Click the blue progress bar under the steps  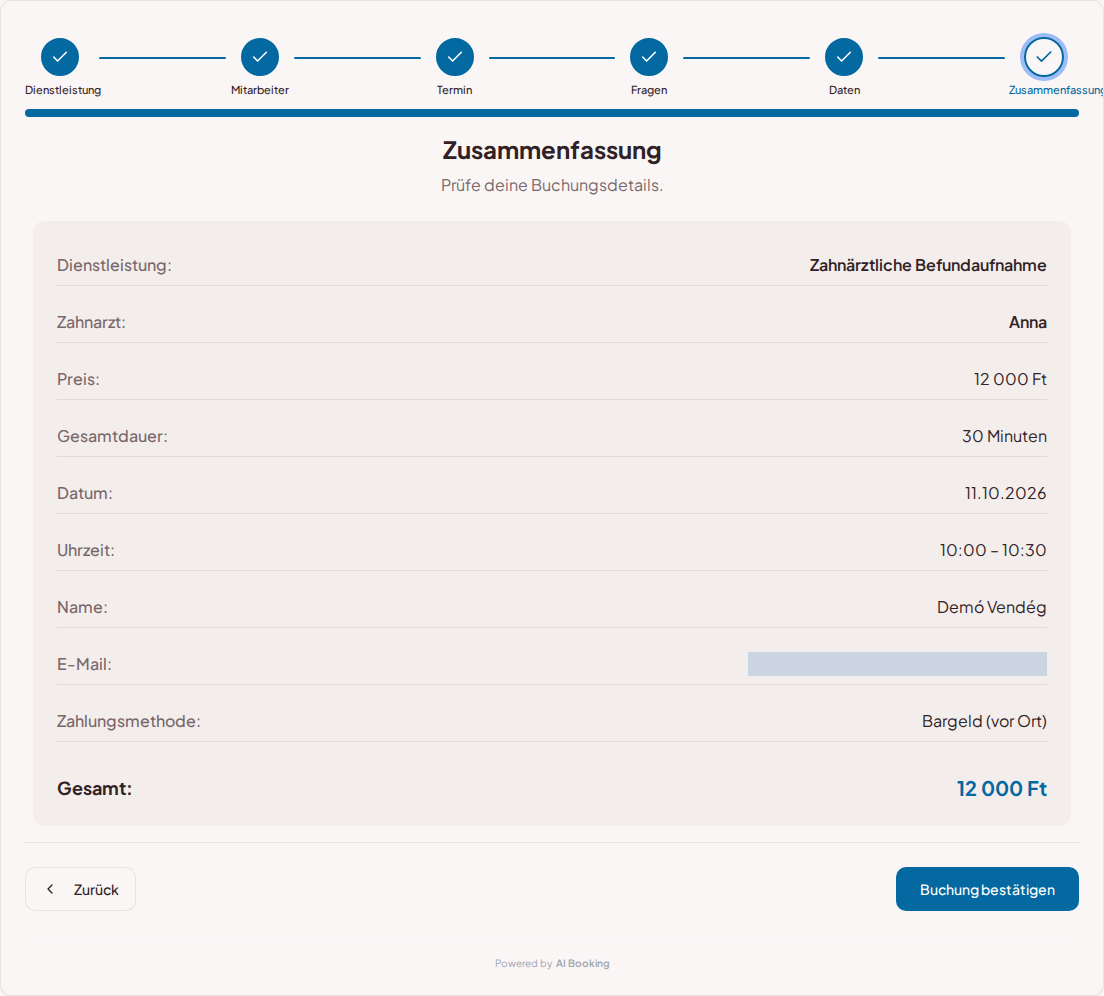click(552, 113)
